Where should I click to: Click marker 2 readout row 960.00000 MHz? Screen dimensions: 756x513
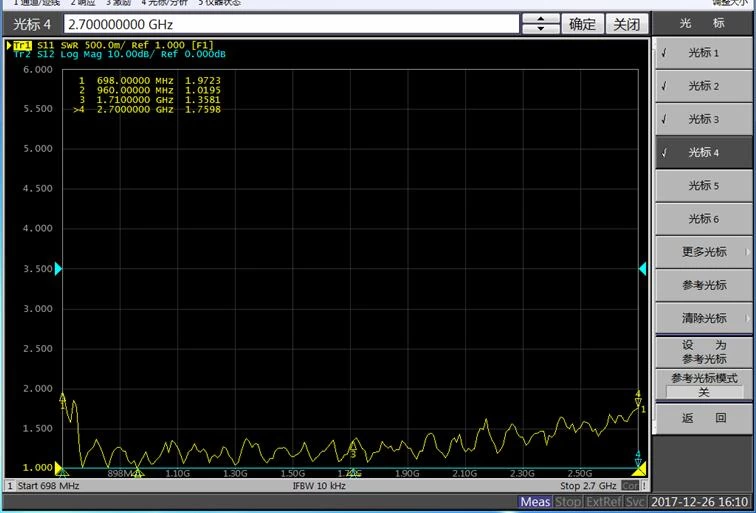tap(149, 90)
